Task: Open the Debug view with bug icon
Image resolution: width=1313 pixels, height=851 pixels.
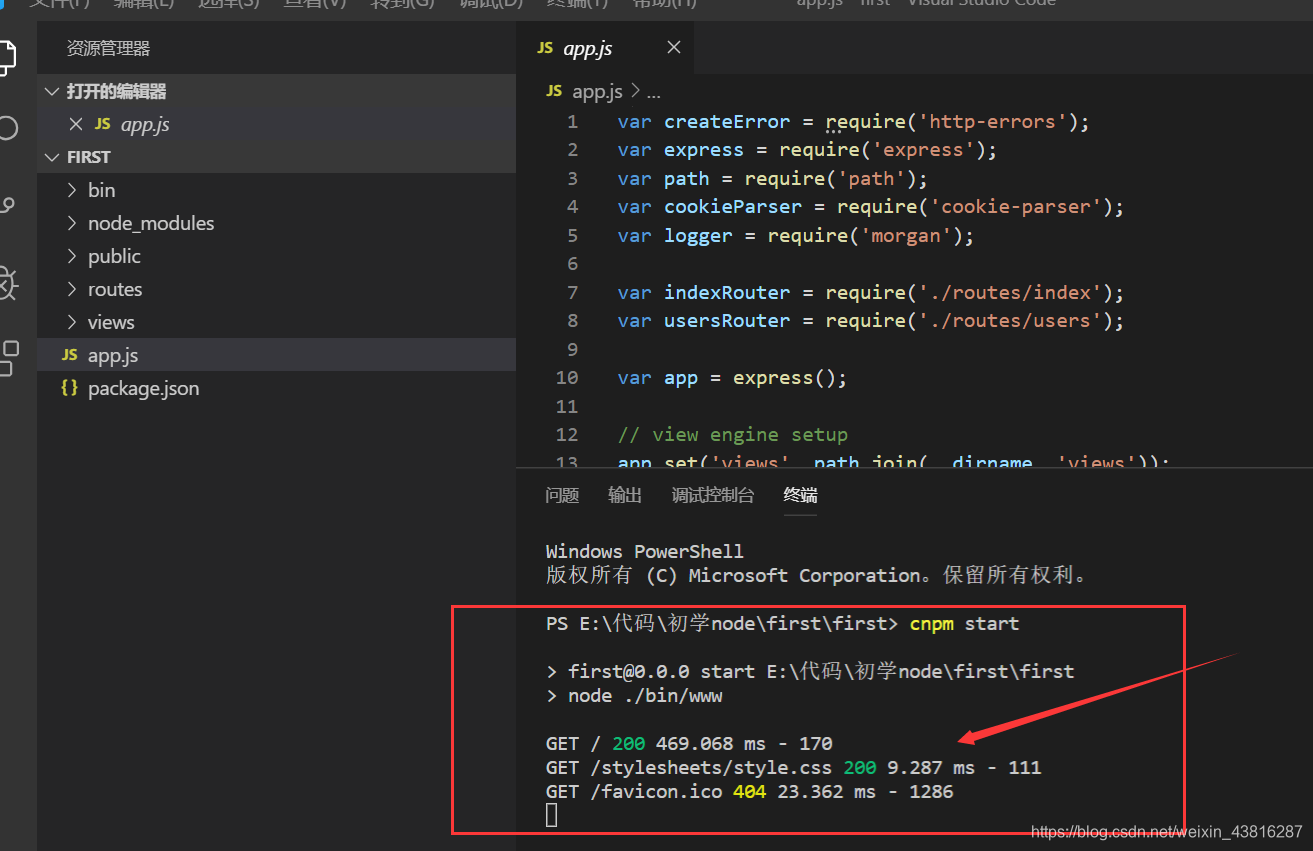Action: click(x=7, y=283)
